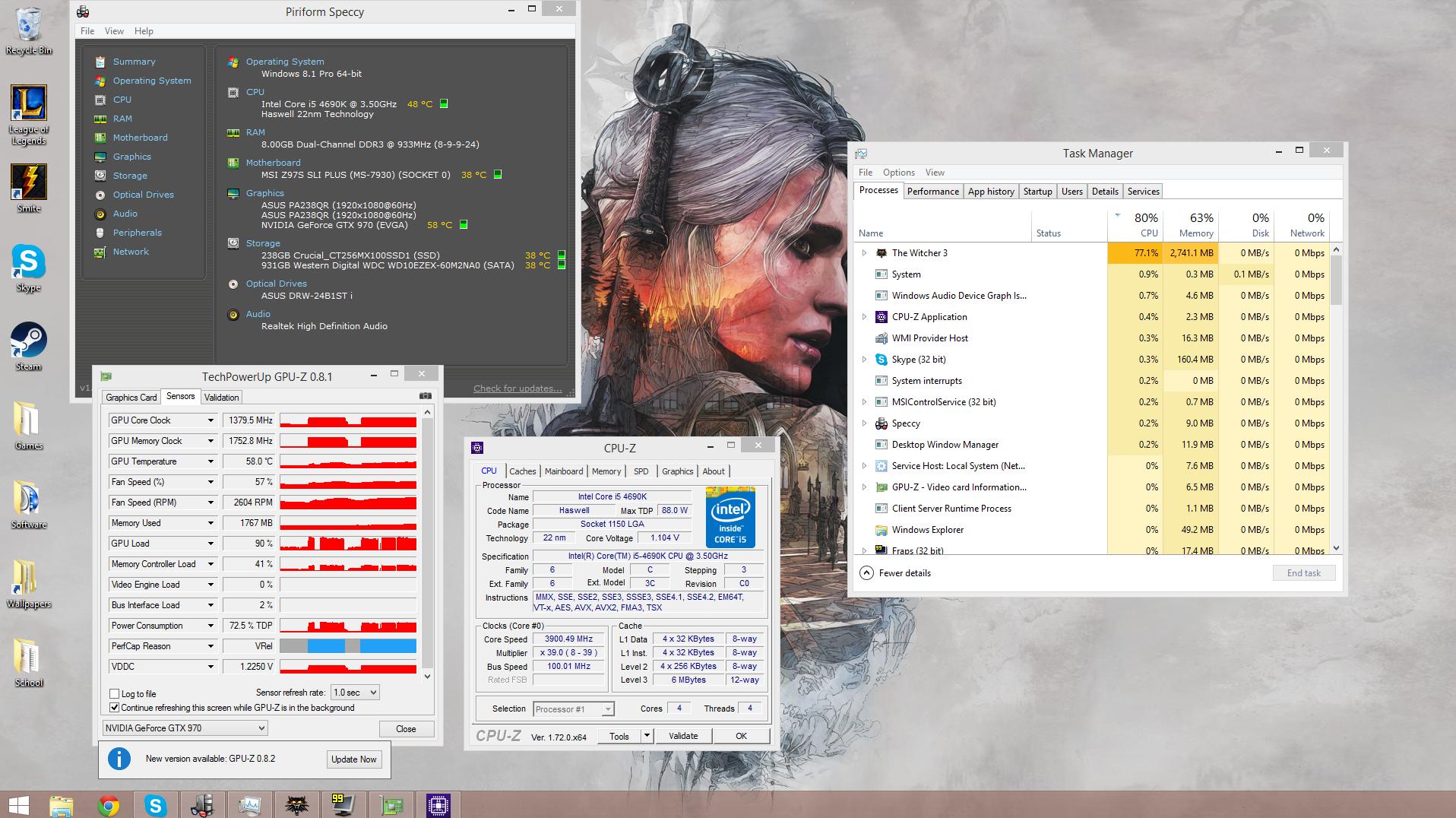Click The Witcher 3 taskbar icon

pyautogui.click(x=296, y=805)
